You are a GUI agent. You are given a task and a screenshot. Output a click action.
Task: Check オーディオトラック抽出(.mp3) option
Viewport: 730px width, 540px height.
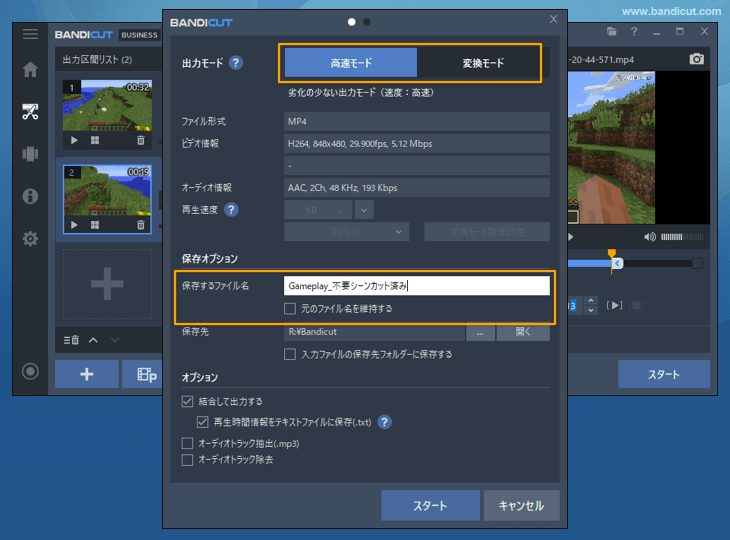coord(187,443)
